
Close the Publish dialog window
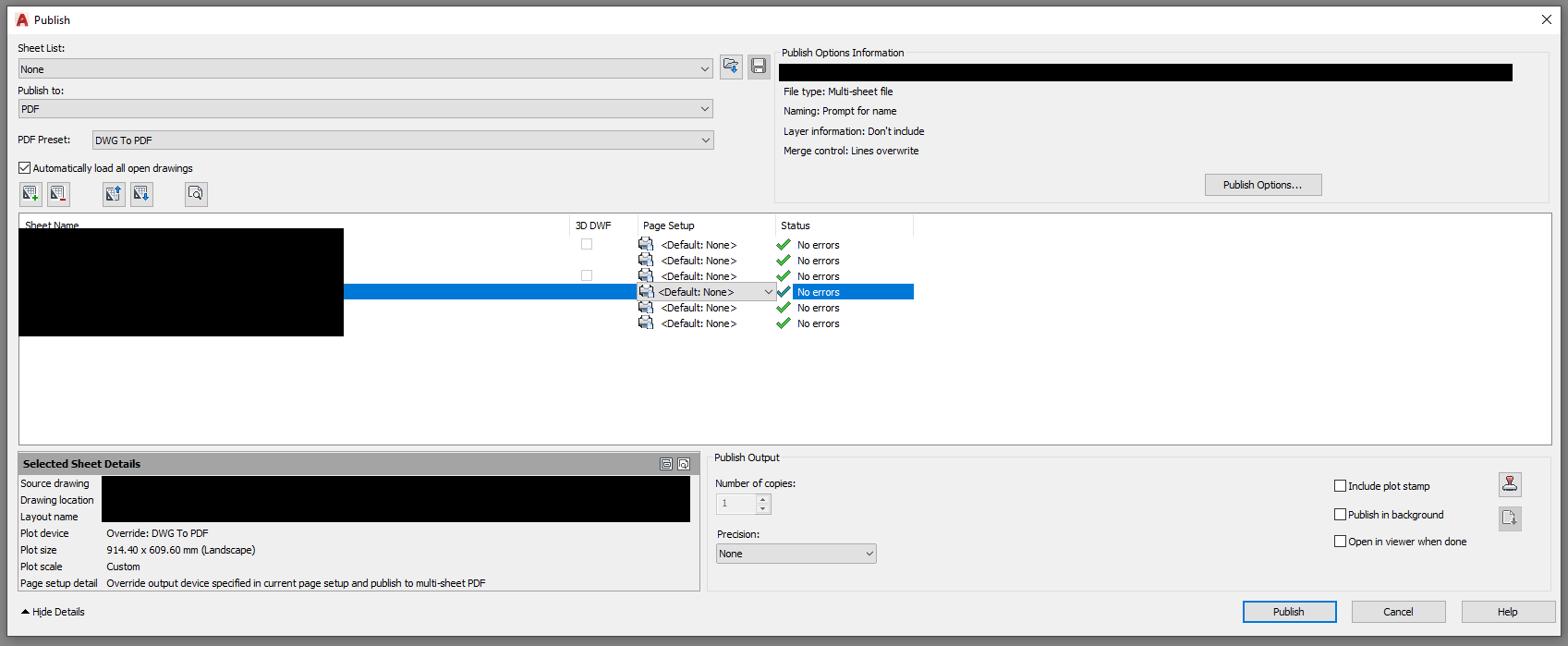click(1547, 19)
